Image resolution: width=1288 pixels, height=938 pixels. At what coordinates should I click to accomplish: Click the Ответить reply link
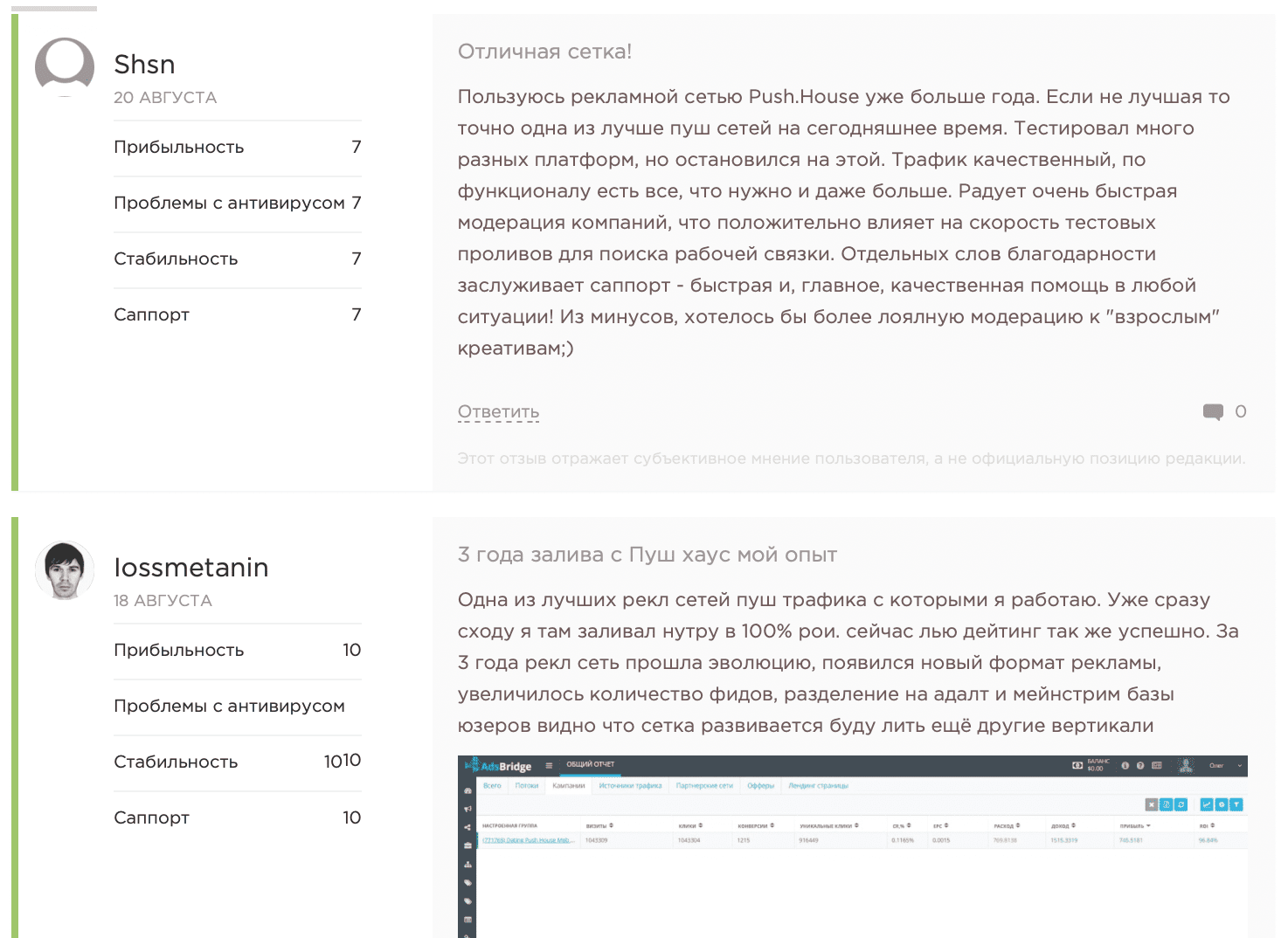pos(498,412)
